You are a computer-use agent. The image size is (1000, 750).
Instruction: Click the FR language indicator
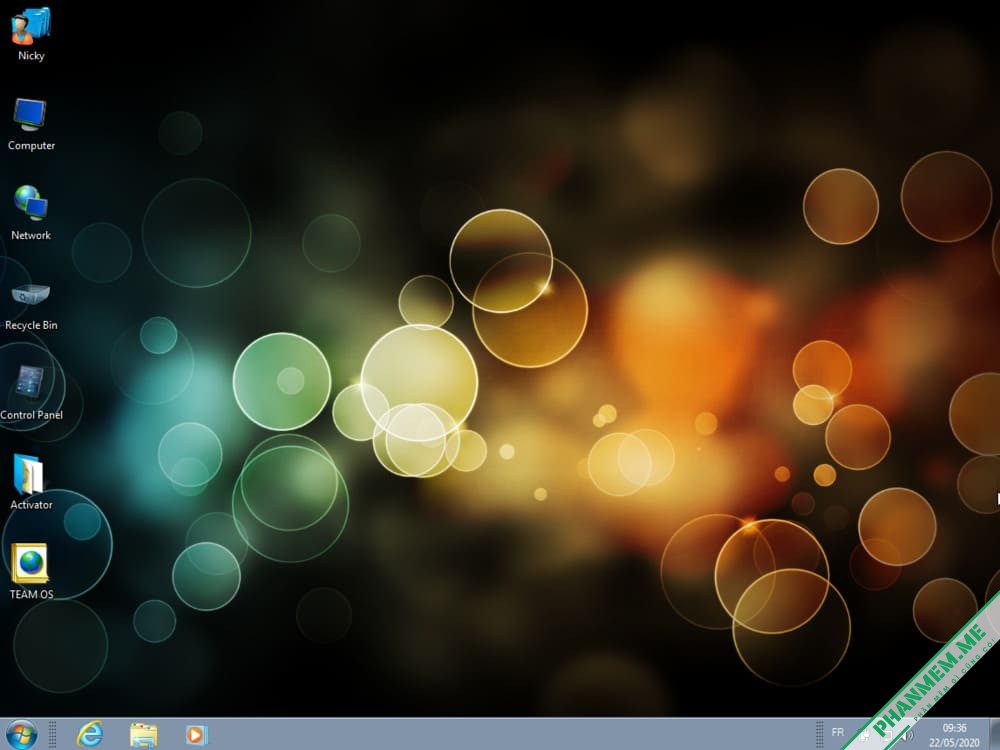837,732
